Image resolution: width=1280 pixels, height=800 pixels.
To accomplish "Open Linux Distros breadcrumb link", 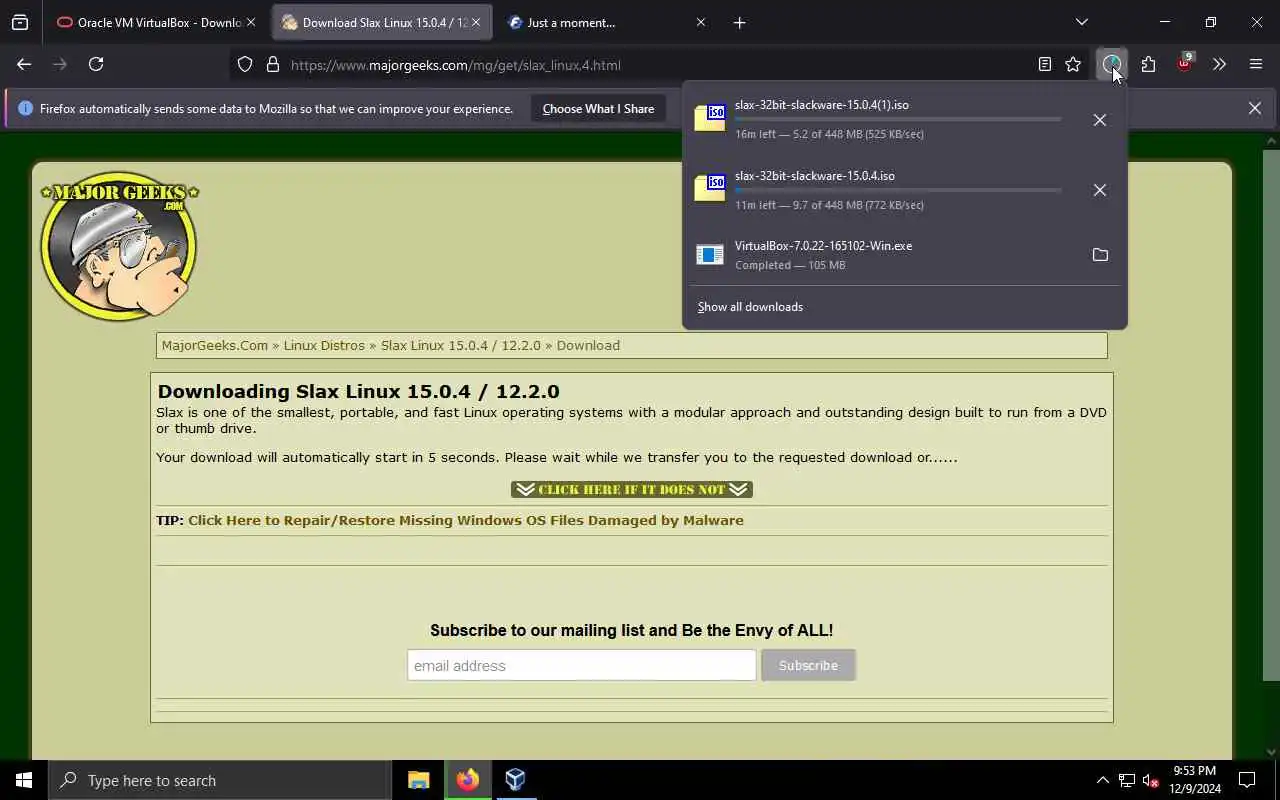I will (x=324, y=345).
